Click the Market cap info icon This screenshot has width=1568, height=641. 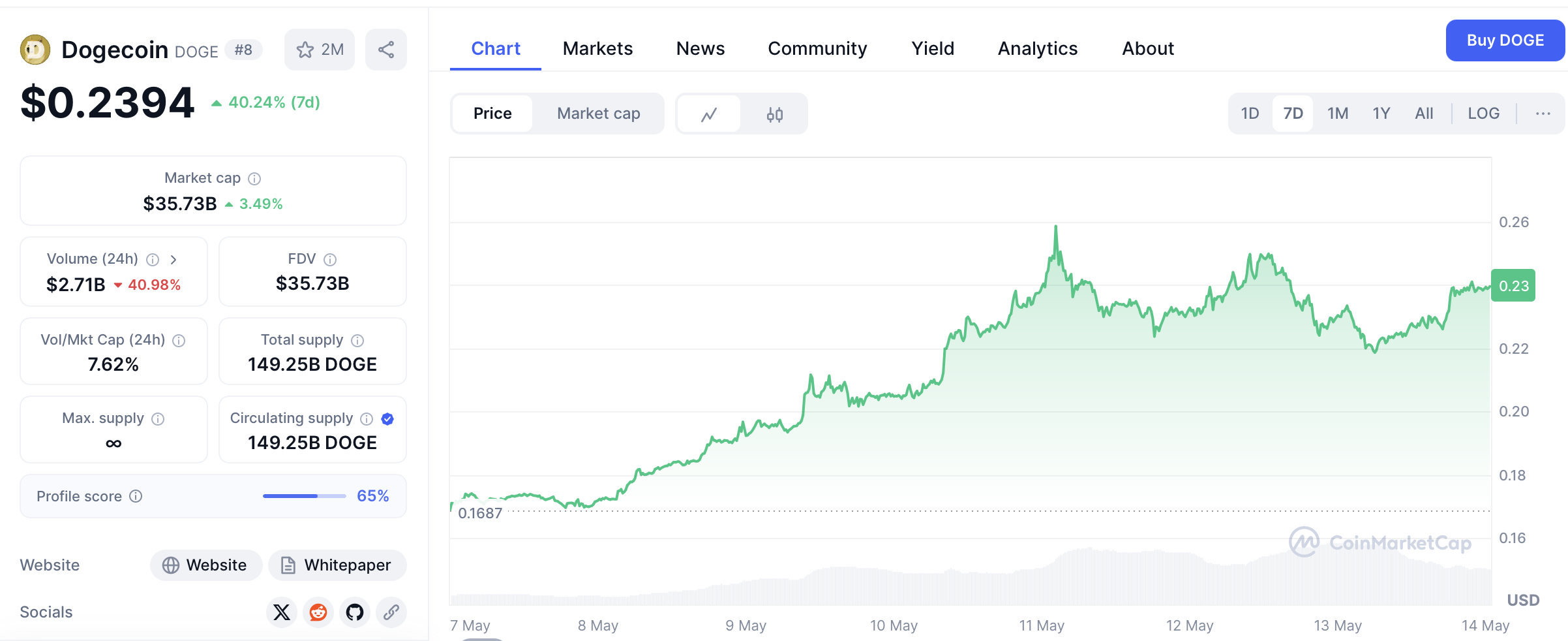click(254, 179)
